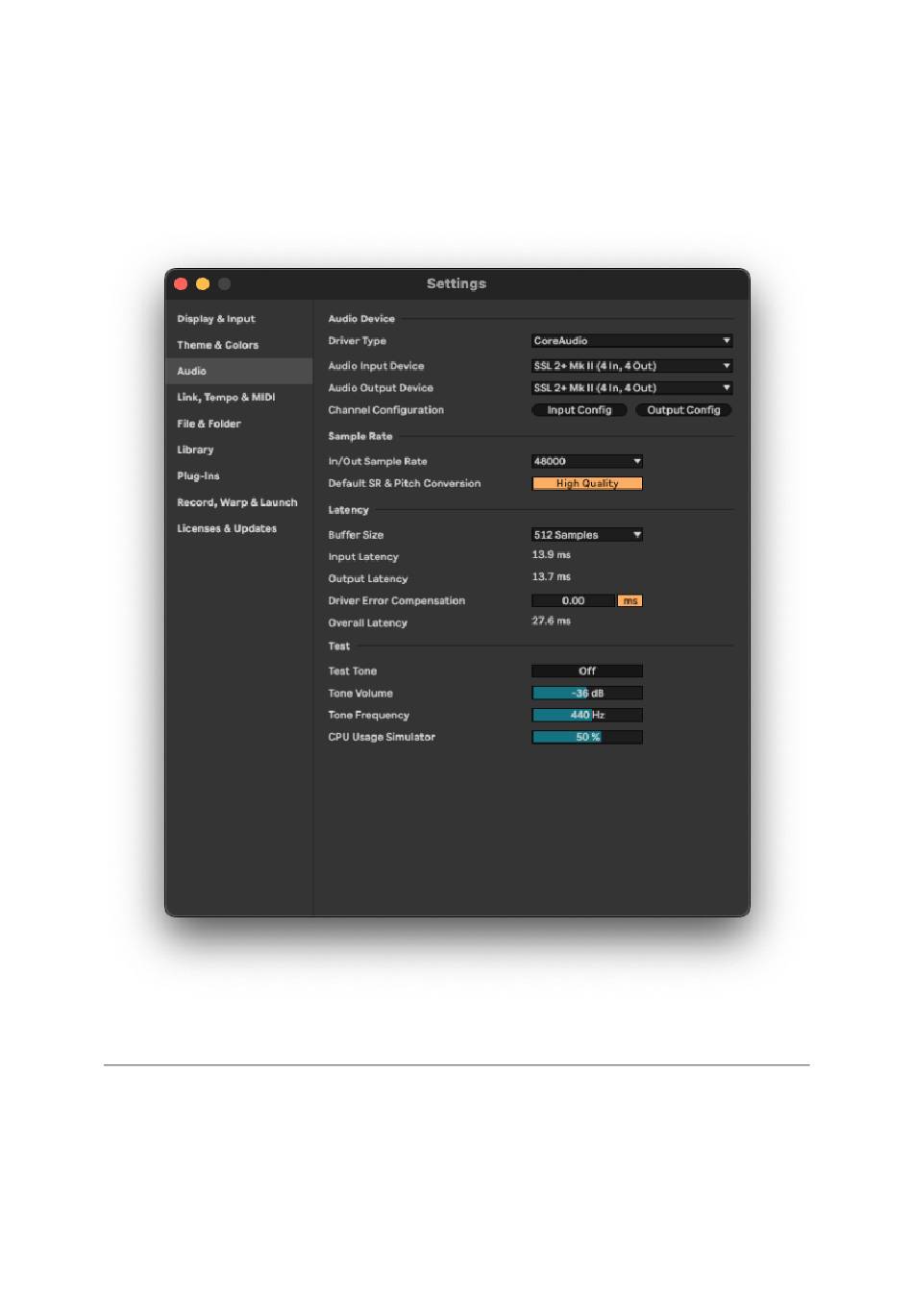
Task: Click the Tone Volume slider
Action: pyautogui.click(x=587, y=694)
